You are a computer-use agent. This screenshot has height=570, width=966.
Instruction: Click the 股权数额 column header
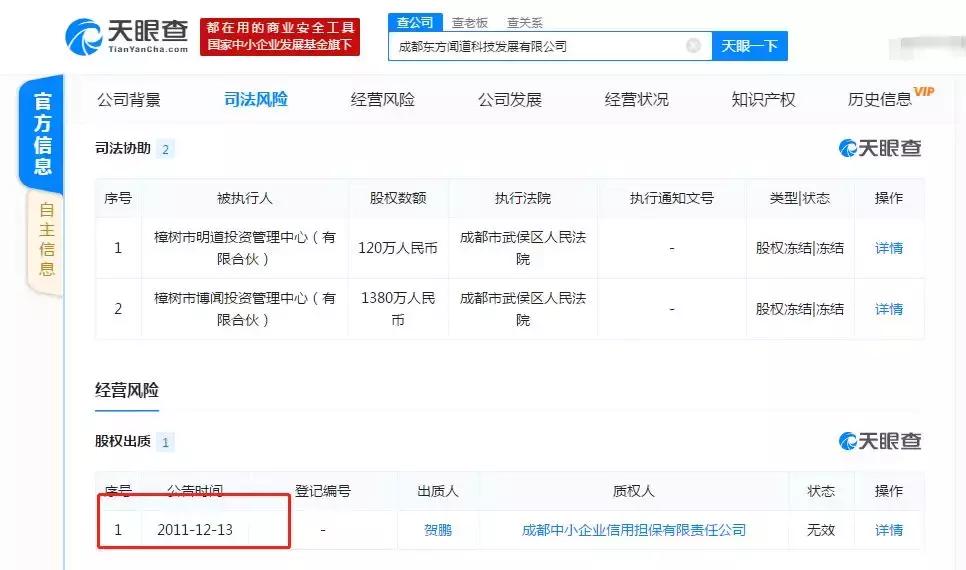click(x=398, y=198)
